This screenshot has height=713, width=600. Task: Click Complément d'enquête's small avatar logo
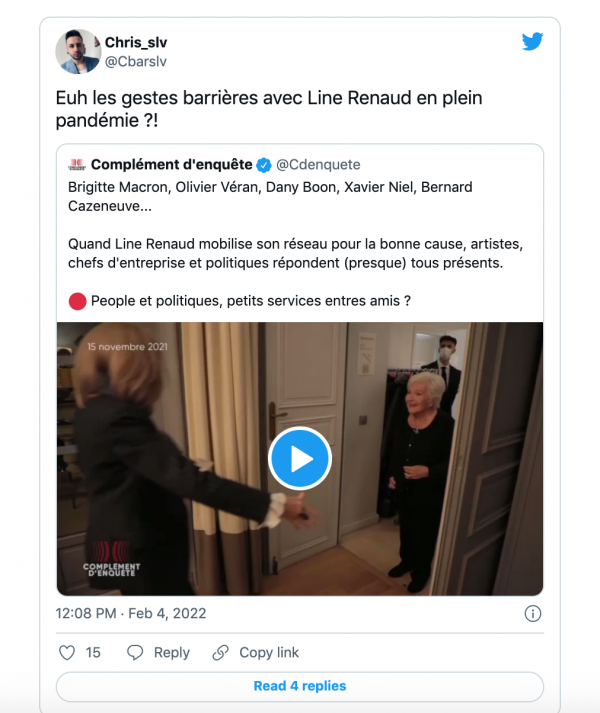click(76, 164)
